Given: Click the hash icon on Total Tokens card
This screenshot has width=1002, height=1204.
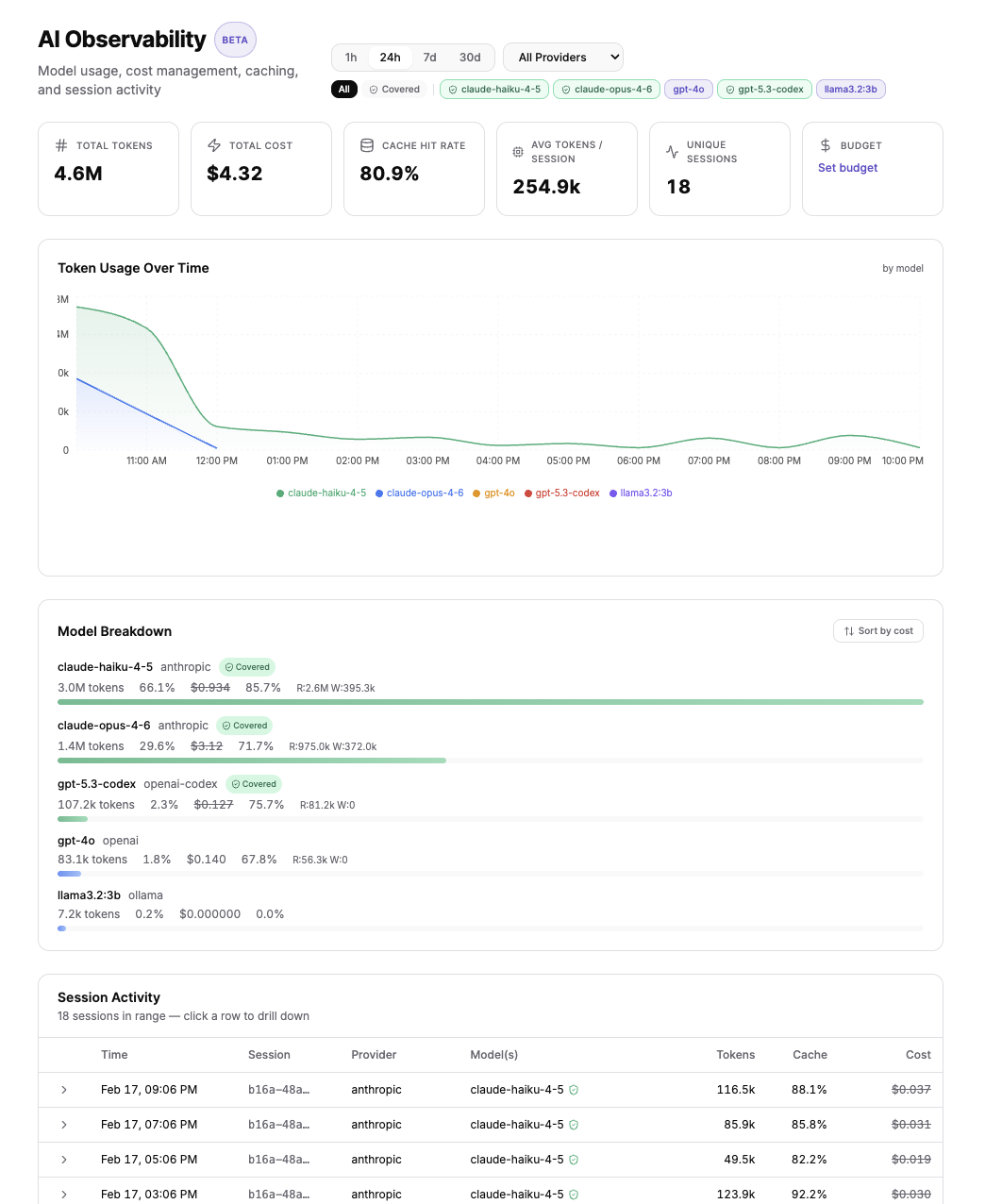Looking at the screenshot, I should (x=61, y=145).
